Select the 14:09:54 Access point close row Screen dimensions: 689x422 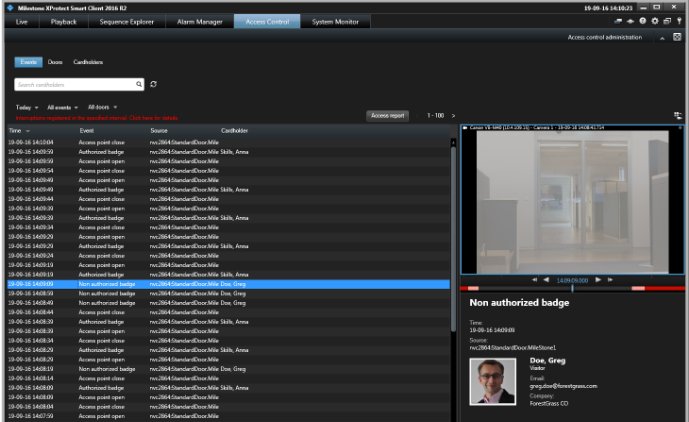[228, 171]
